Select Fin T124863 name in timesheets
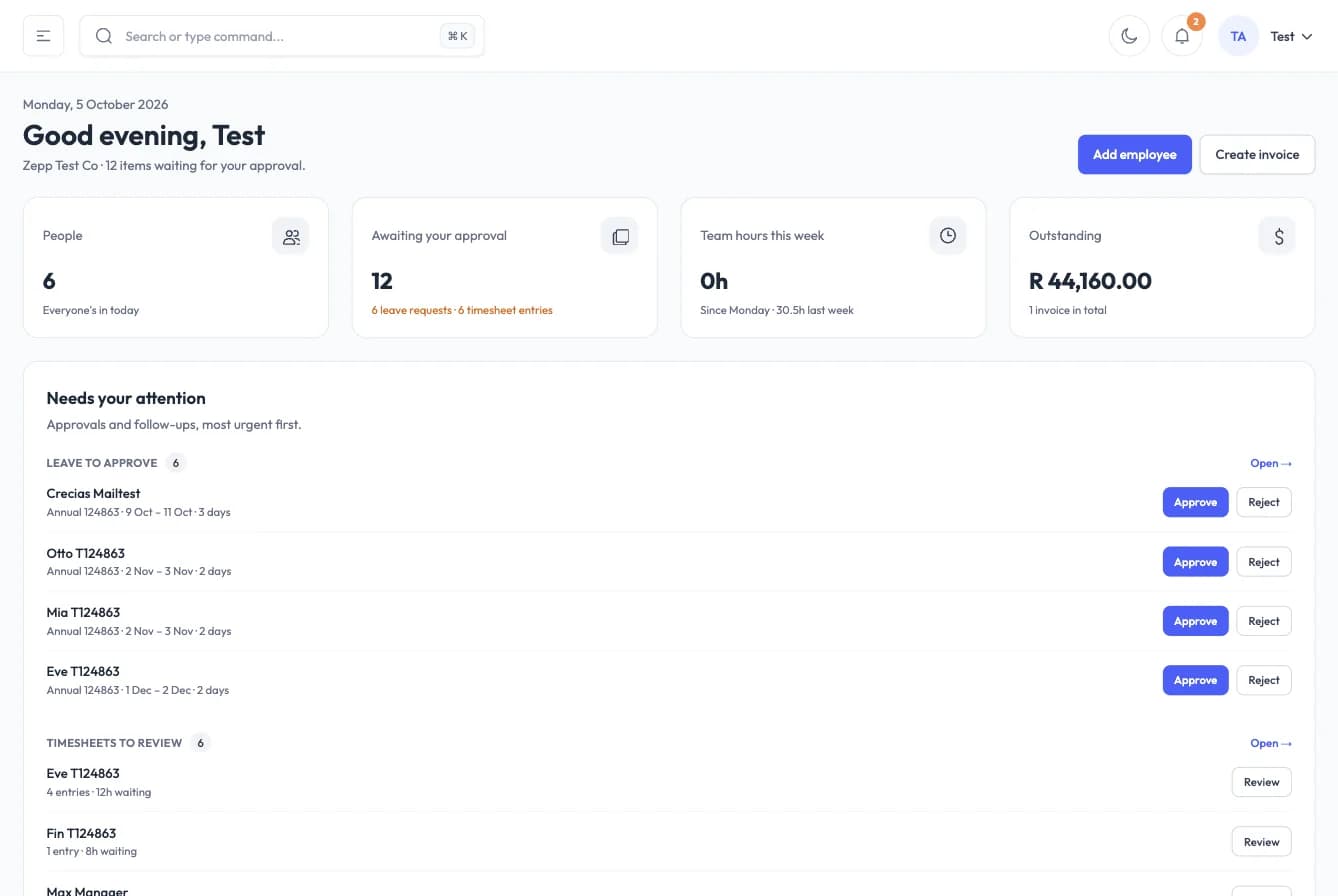This screenshot has width=1338, height=896. tap(81, 833)
